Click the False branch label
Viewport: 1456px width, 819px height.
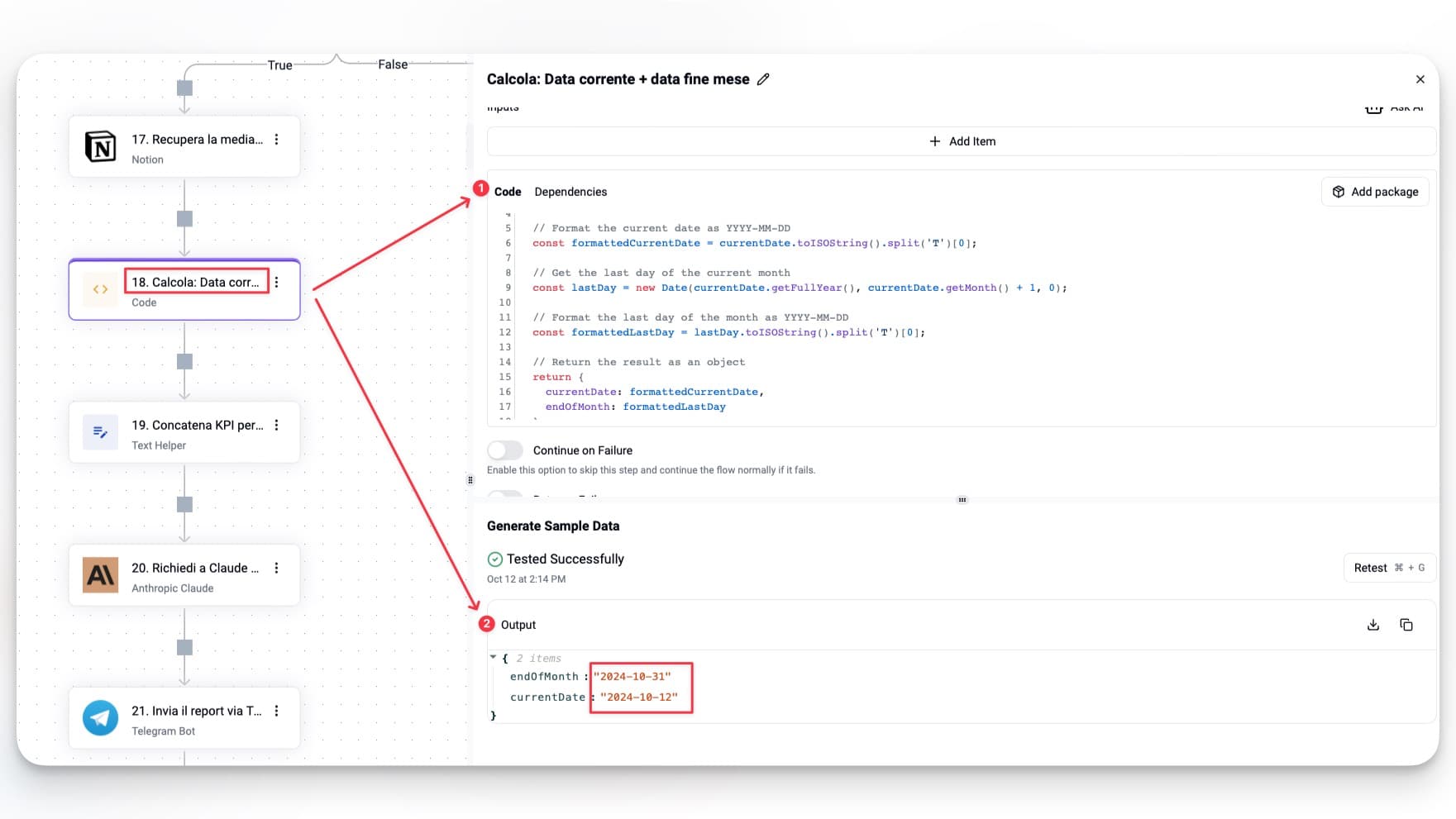[x=393, y=64]
